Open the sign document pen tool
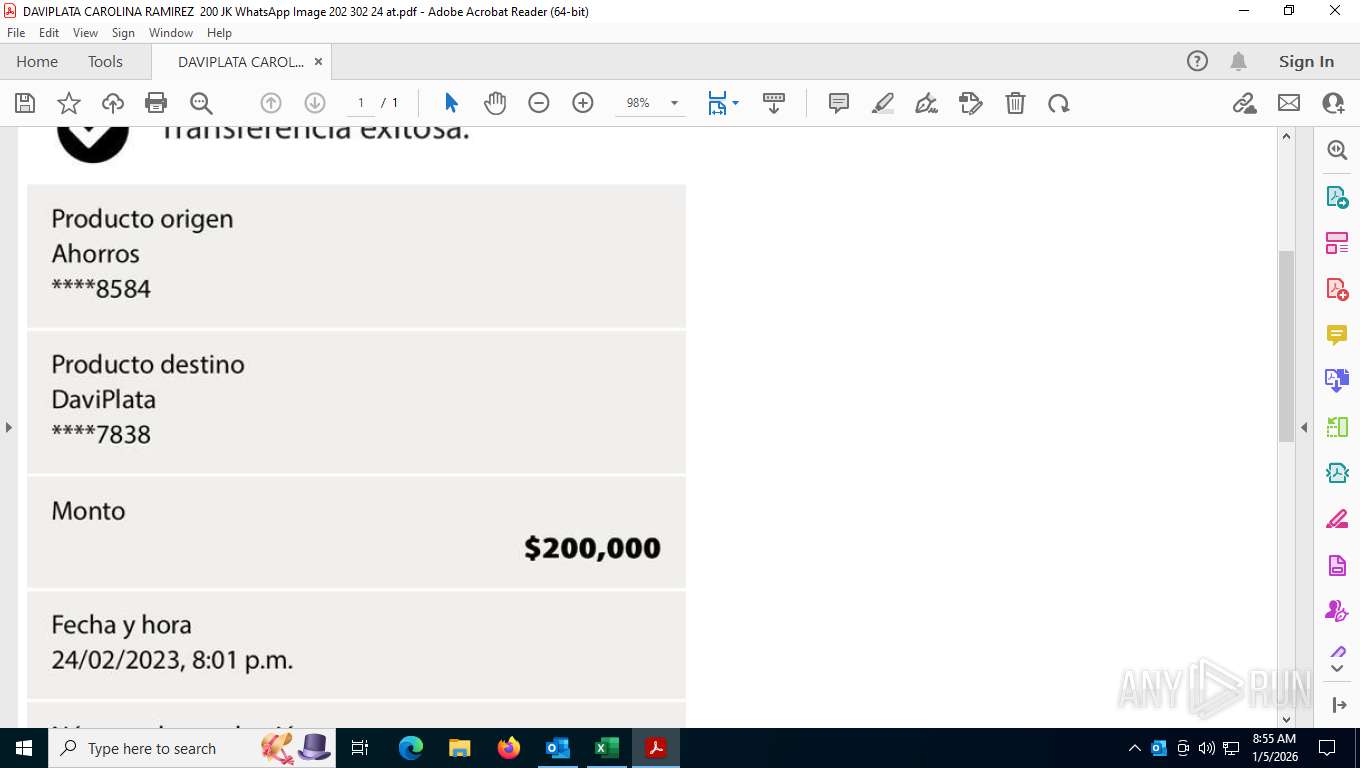Viewport: 1360px width, 768px height. (x=926, y=103)
